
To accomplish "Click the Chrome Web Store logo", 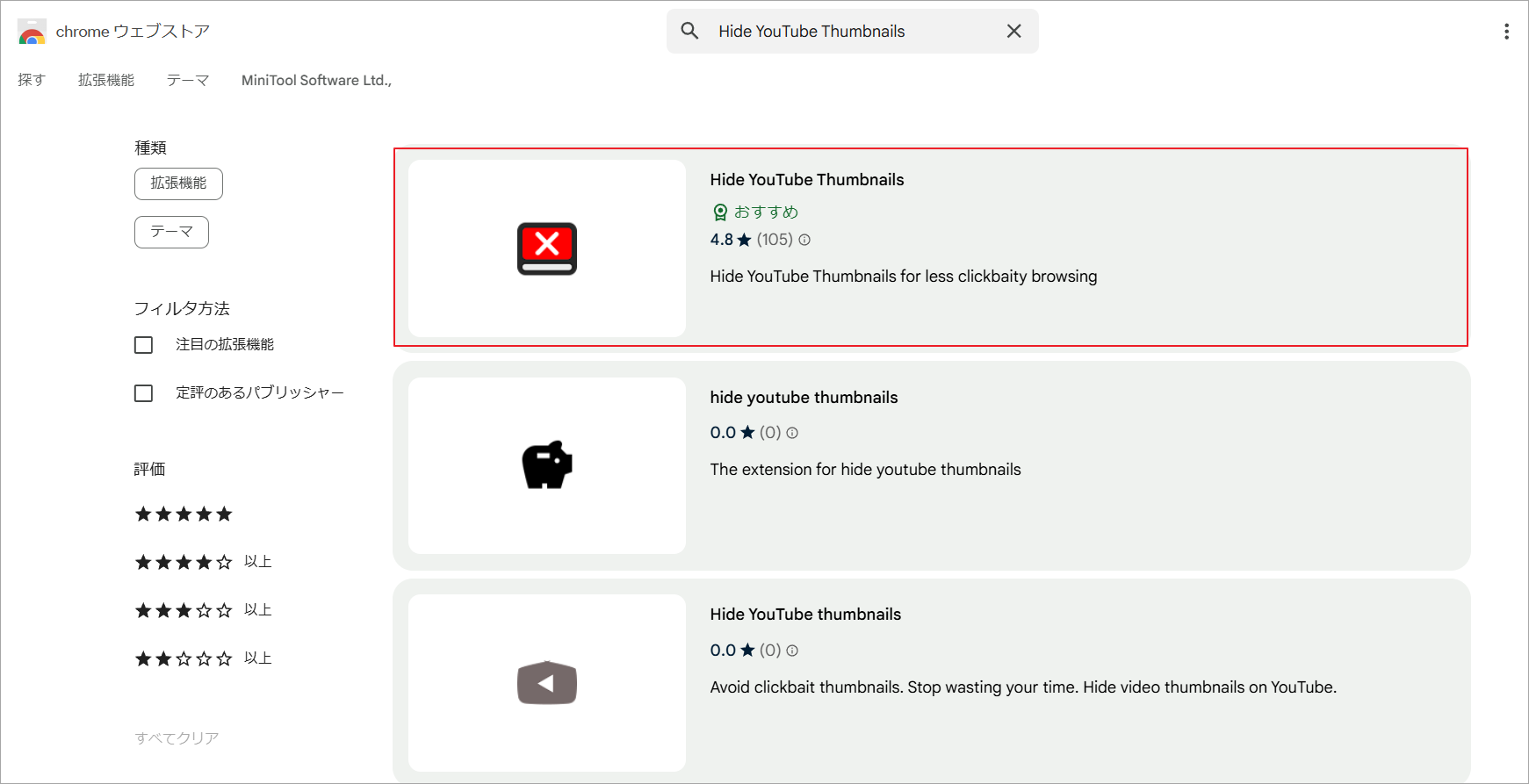I will (x=32, y=32).
